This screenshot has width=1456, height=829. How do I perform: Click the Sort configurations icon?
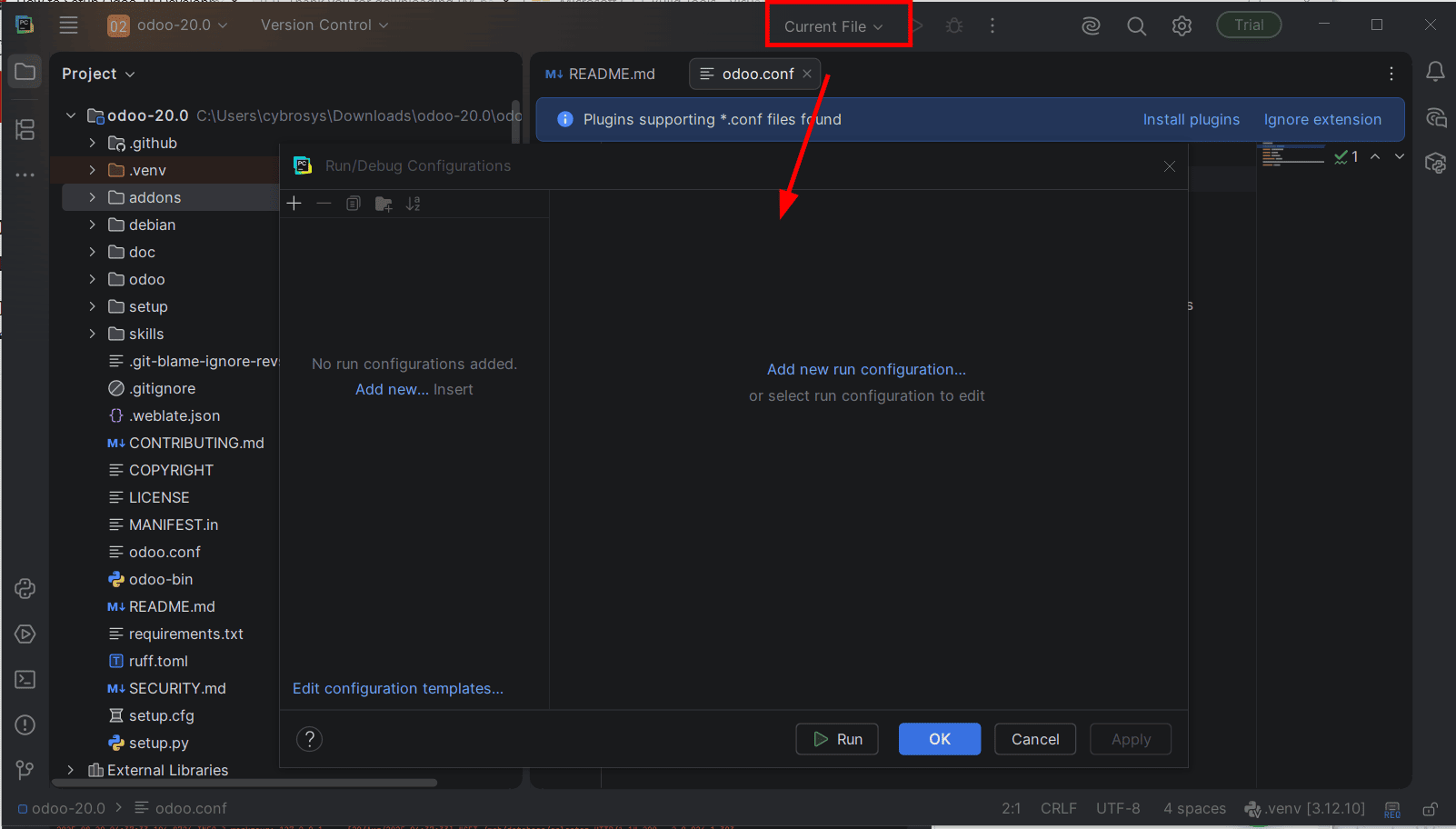pyautogui.click(x=414, y=204)
